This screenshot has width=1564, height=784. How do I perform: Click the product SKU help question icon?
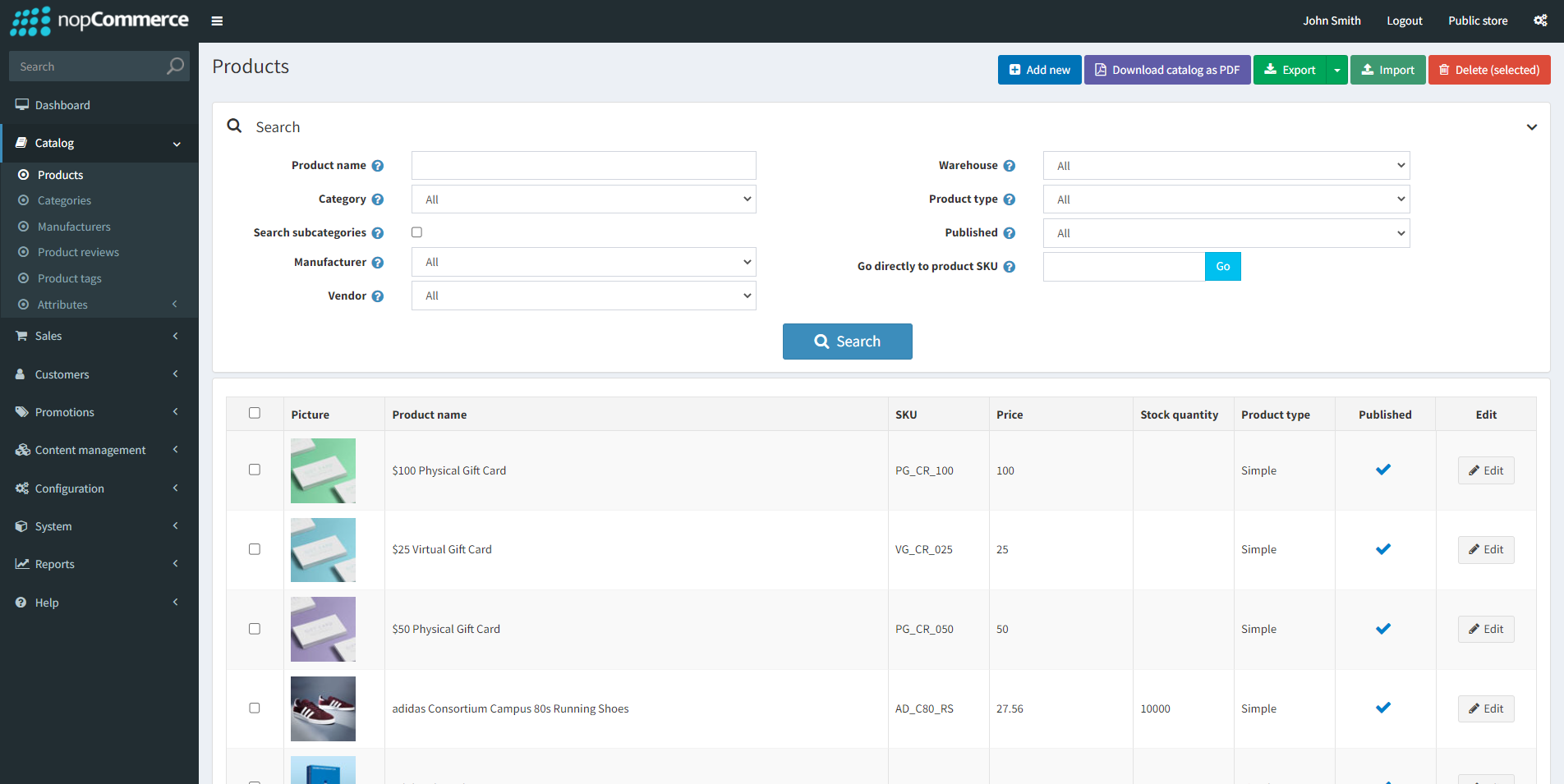1010,267
